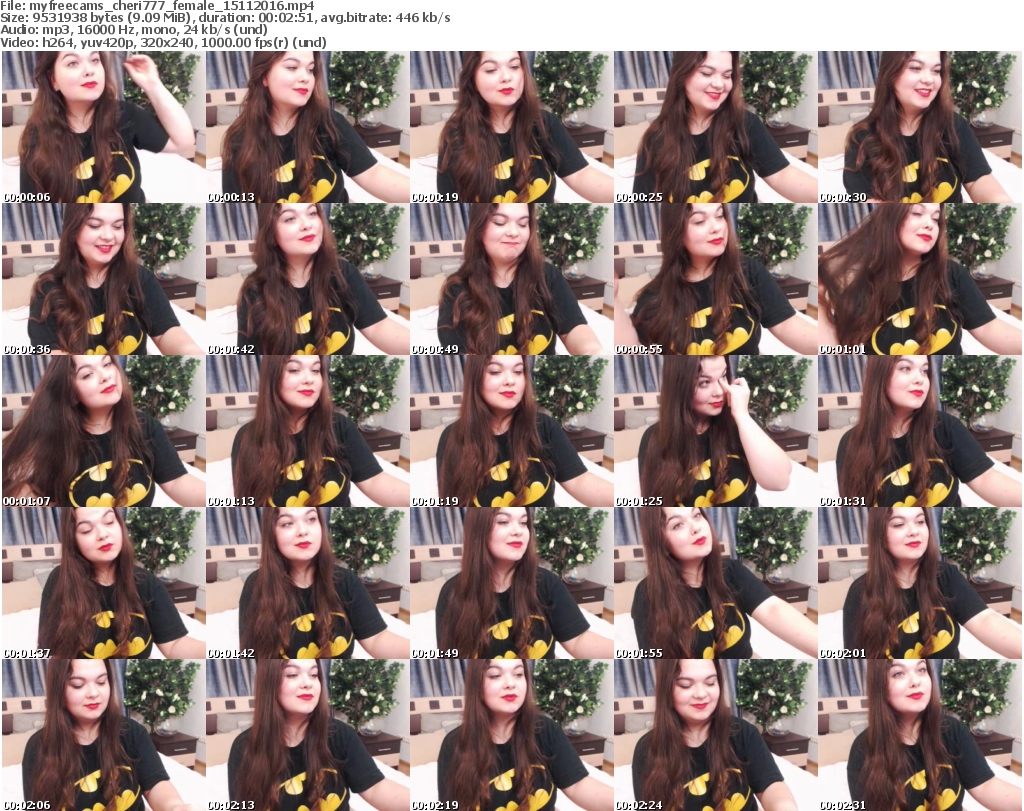
Task: Choose the thumbnail frame at 00:01:37
Action: 104,583
